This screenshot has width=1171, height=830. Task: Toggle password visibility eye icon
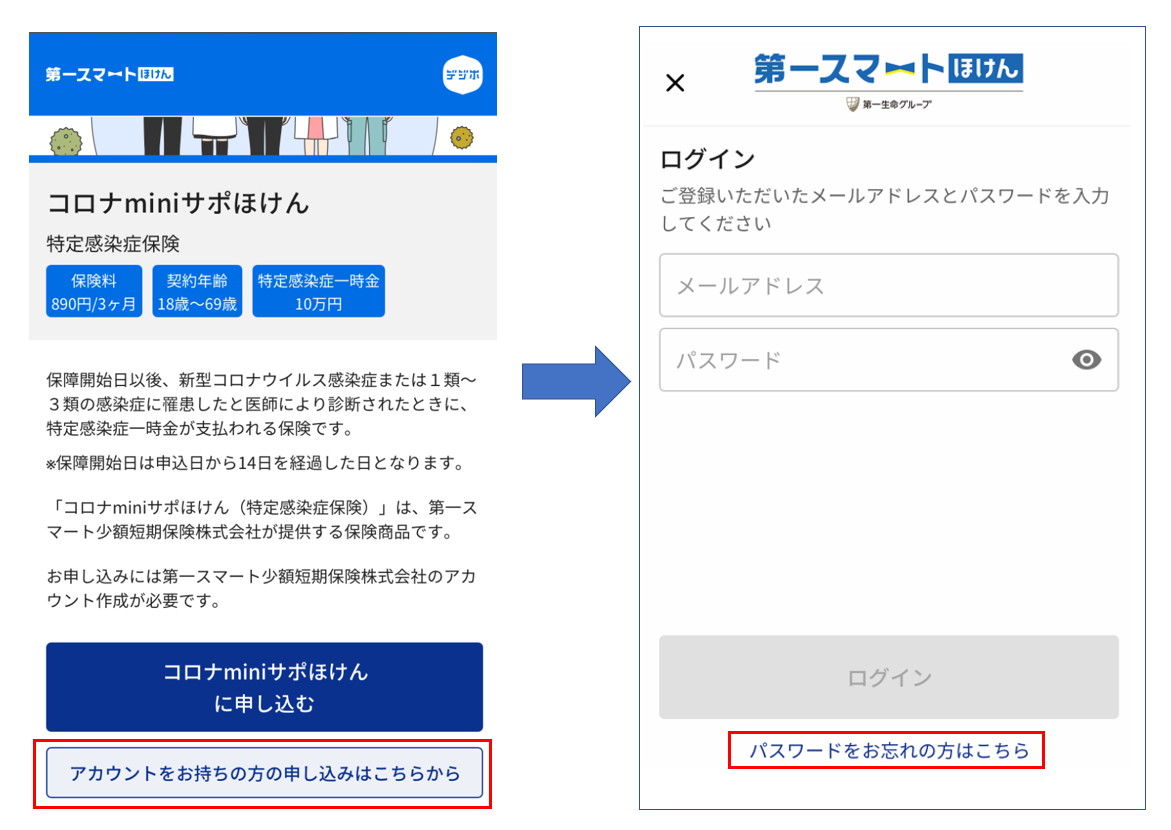tap(1086, 360)
